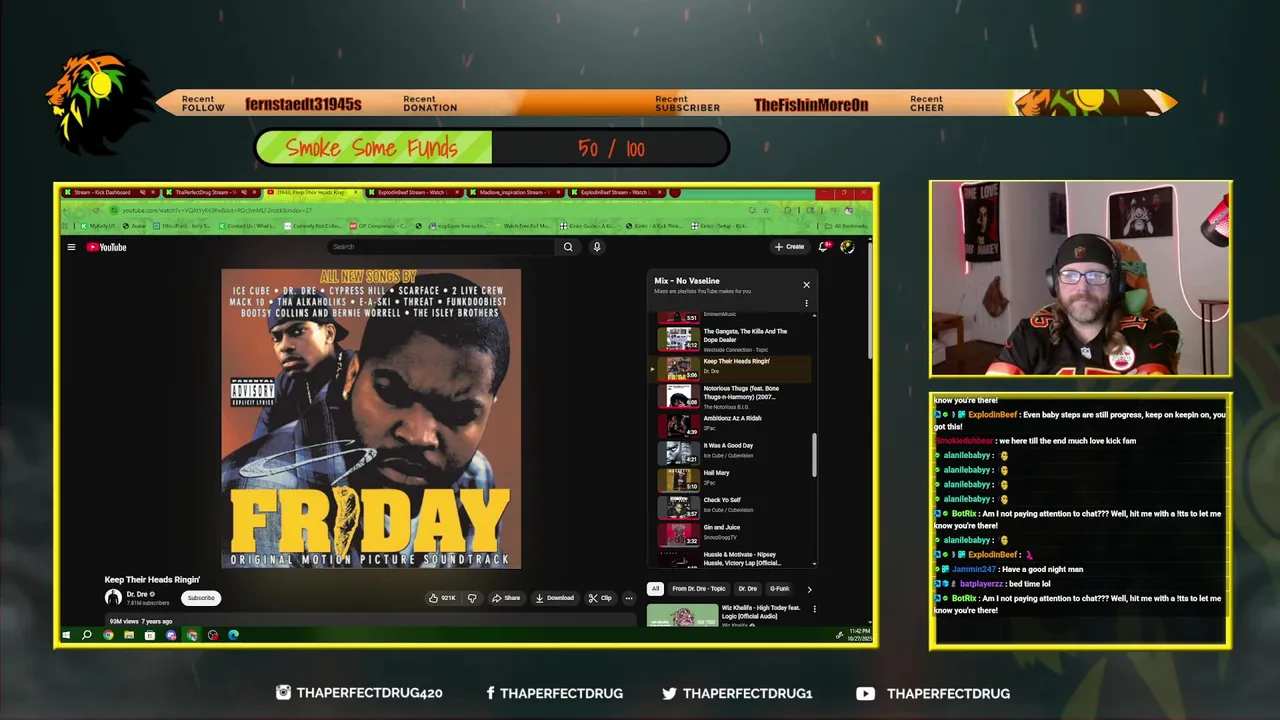Screen dimensions: 1280x720
Task: Click the Smoke Some Funds progress bar
Action: (x=492, y=148)
